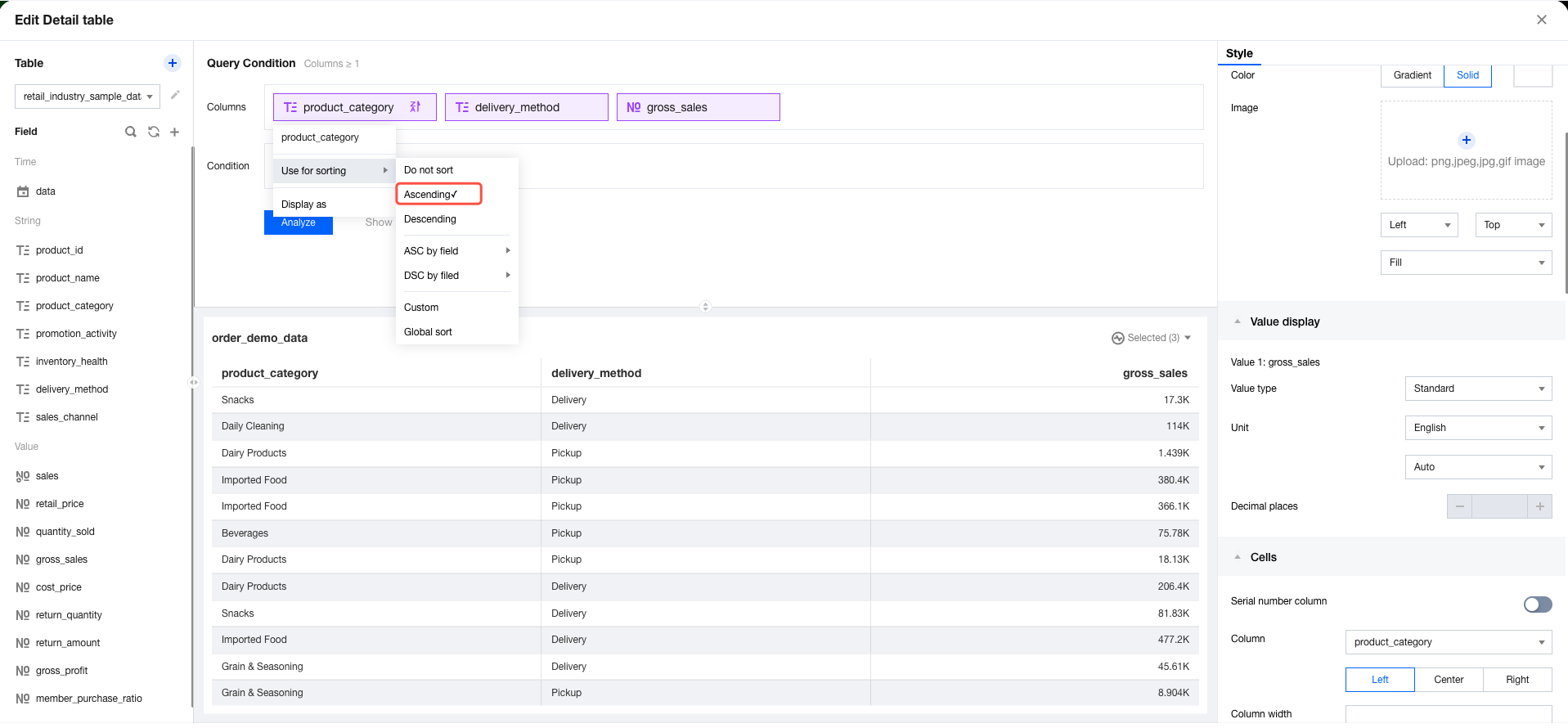
Task: Open ASC by field submenu
Action: (x=456, y=251)
